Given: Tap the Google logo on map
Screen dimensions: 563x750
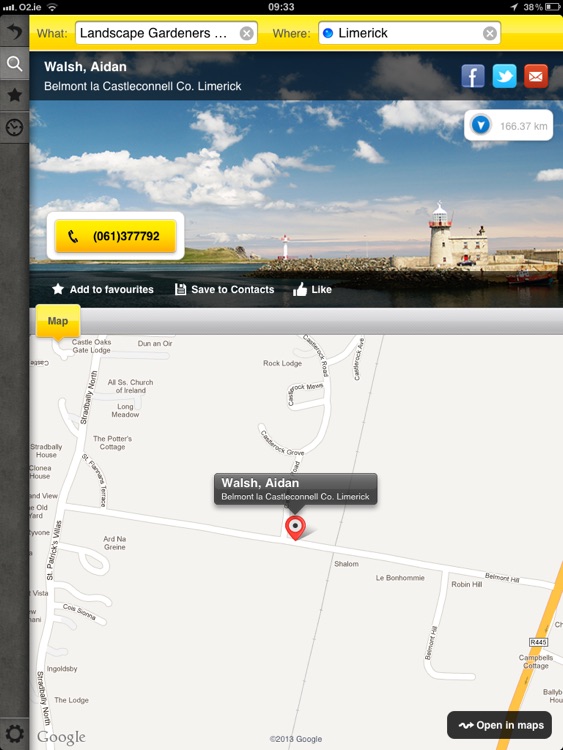Looking at the screenshot, I should point(61,737).
